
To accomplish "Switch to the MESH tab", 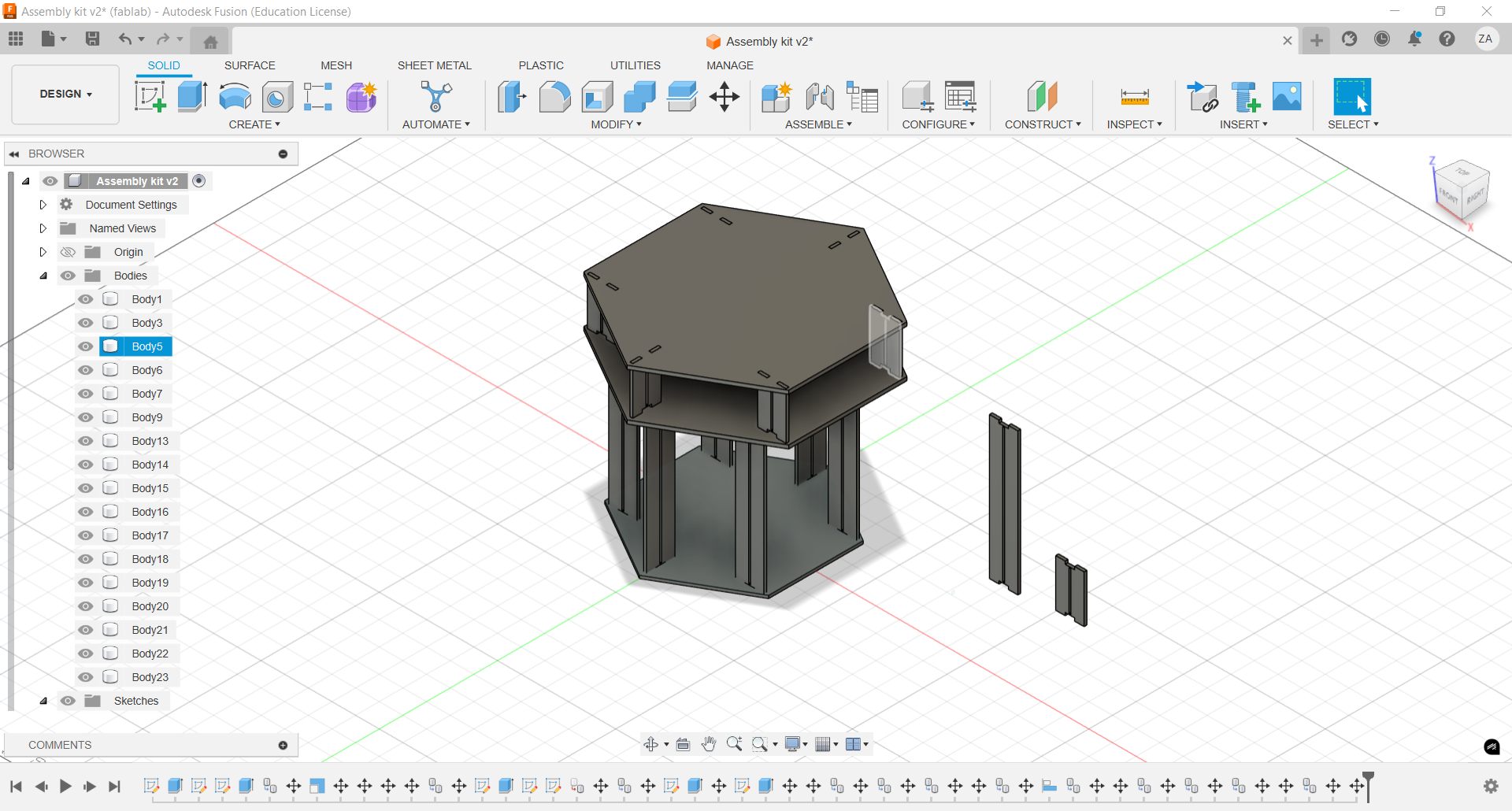I will coord(336,65).
